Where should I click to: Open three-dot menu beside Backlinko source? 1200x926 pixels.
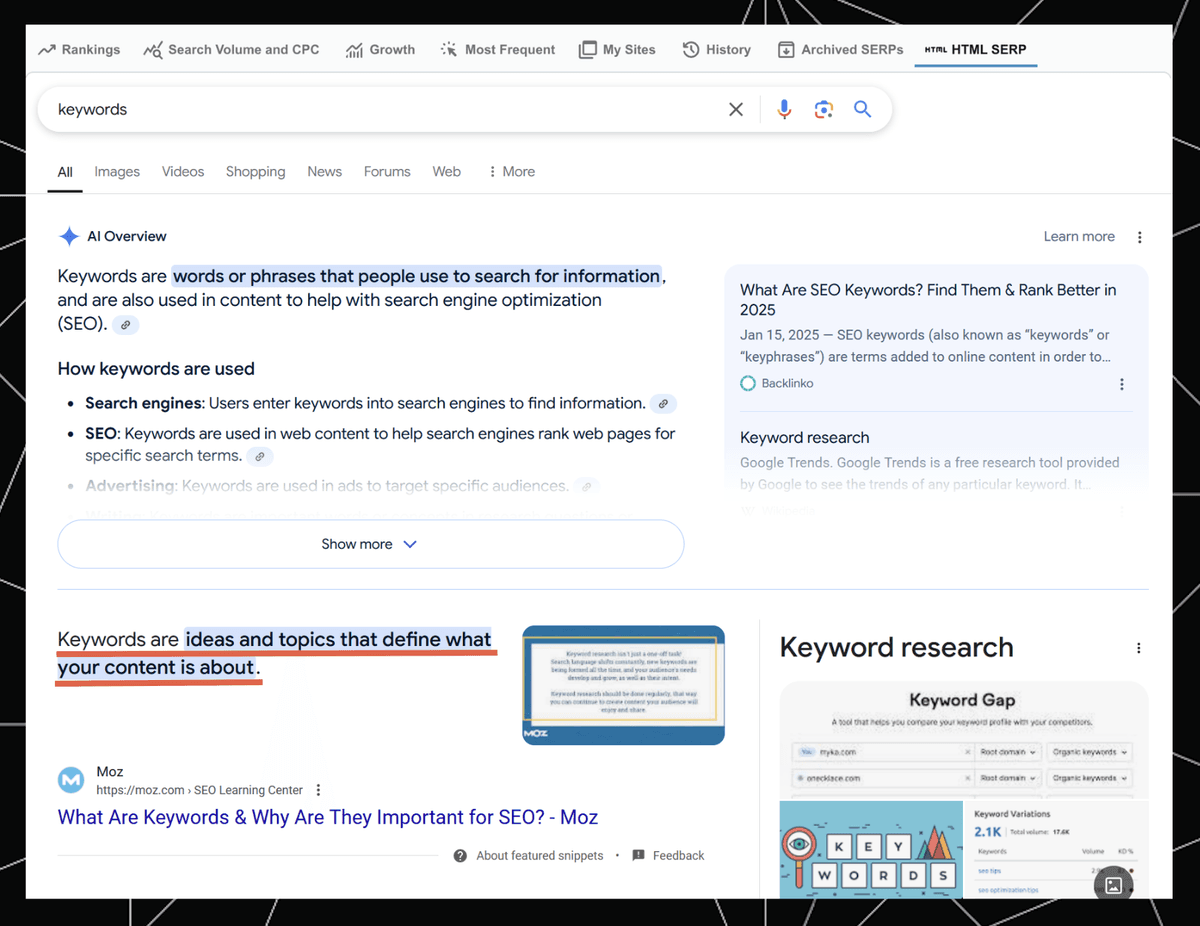click(1121, 384)
